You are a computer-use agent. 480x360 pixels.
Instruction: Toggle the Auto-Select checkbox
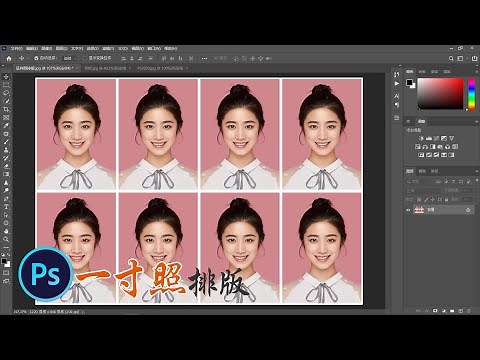pos(36,58)
